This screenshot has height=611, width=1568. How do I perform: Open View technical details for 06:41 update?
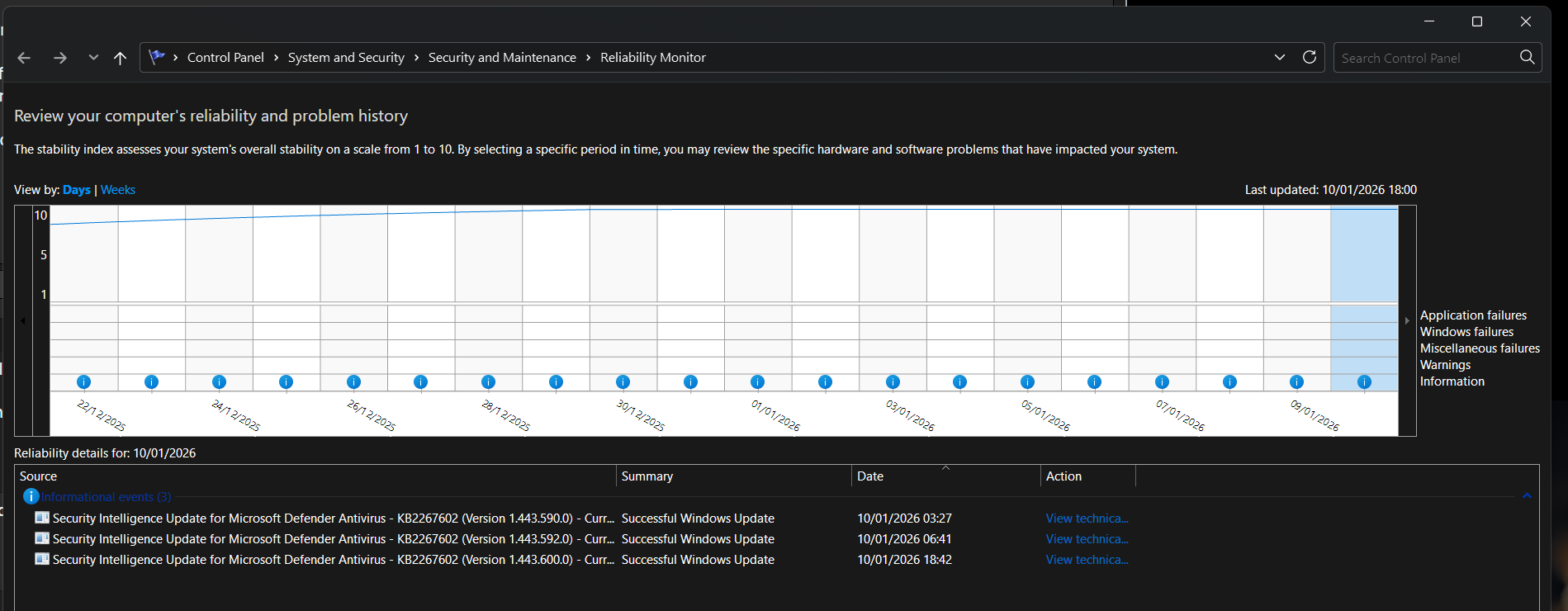pos(1087,539)
